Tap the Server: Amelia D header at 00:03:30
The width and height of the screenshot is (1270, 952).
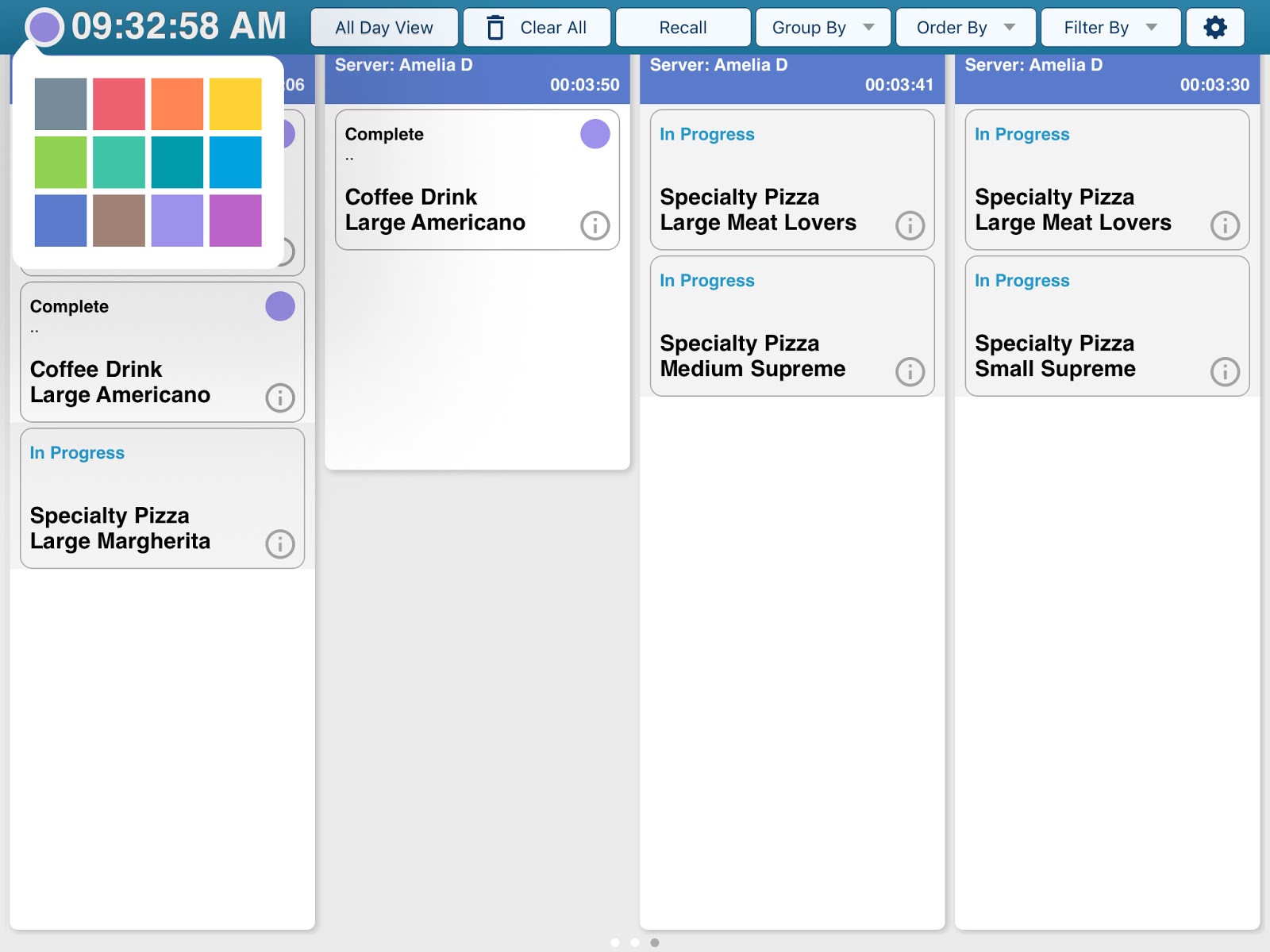tap(1106, 75)
